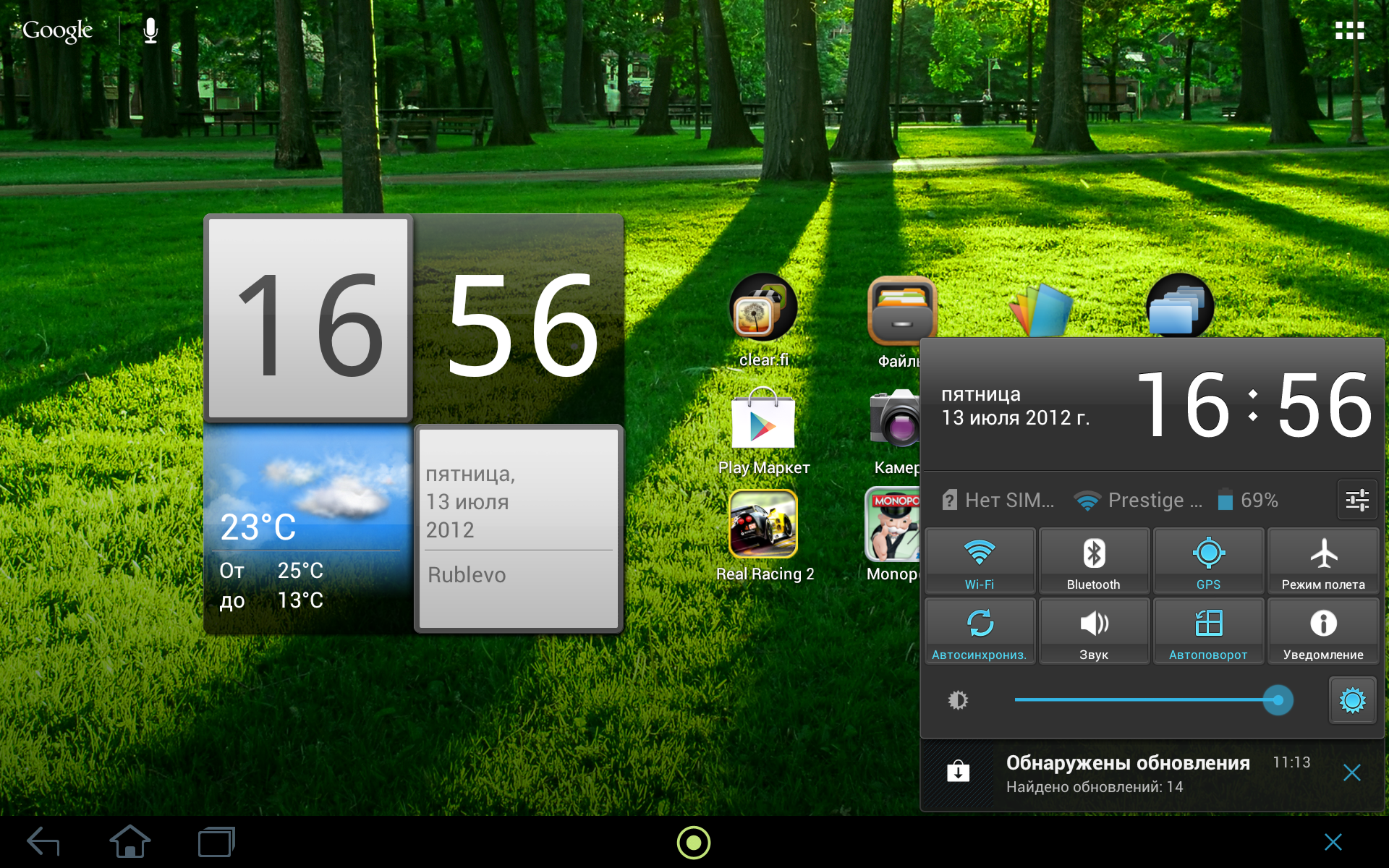
Task: Open full settings via sliders icon
Action: (x=1356, y=500)
